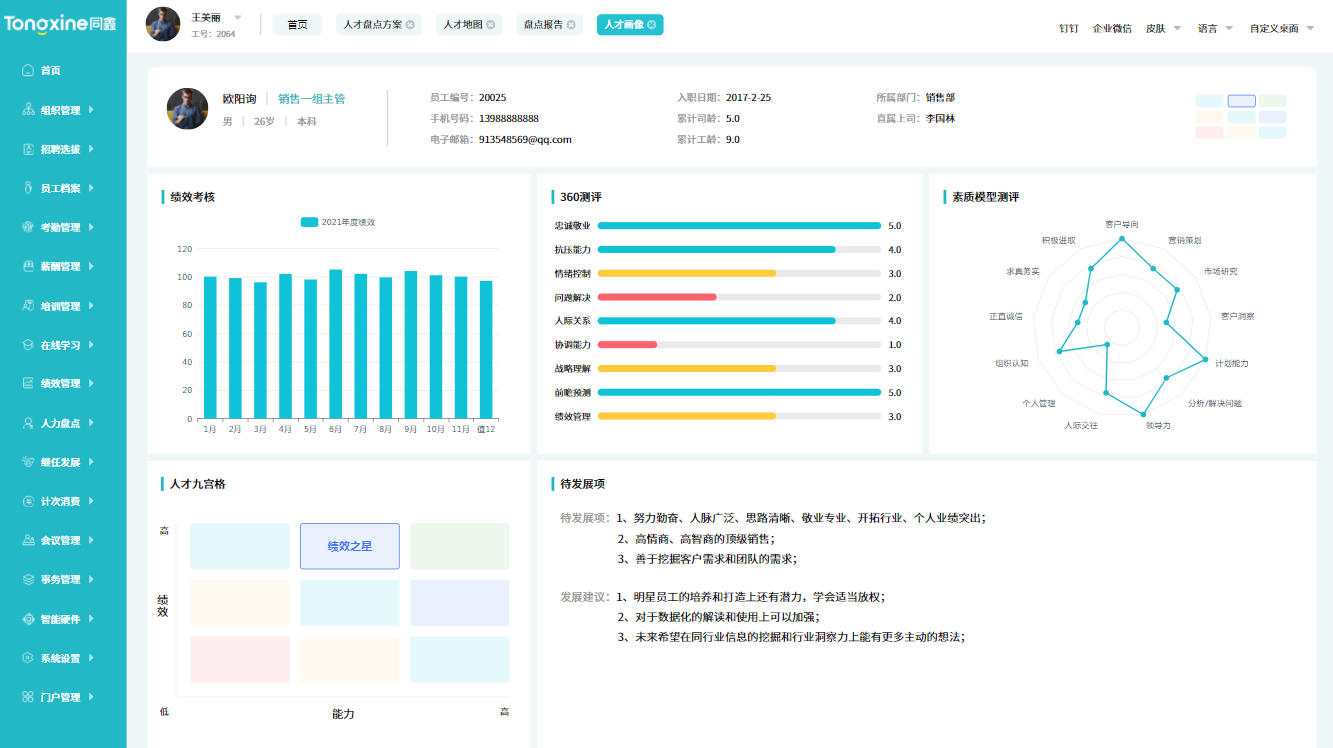This screenshot has height=748, width=1333.
Task: Open 在线学习 via its sidebar icon
Action: coord(25,343)
